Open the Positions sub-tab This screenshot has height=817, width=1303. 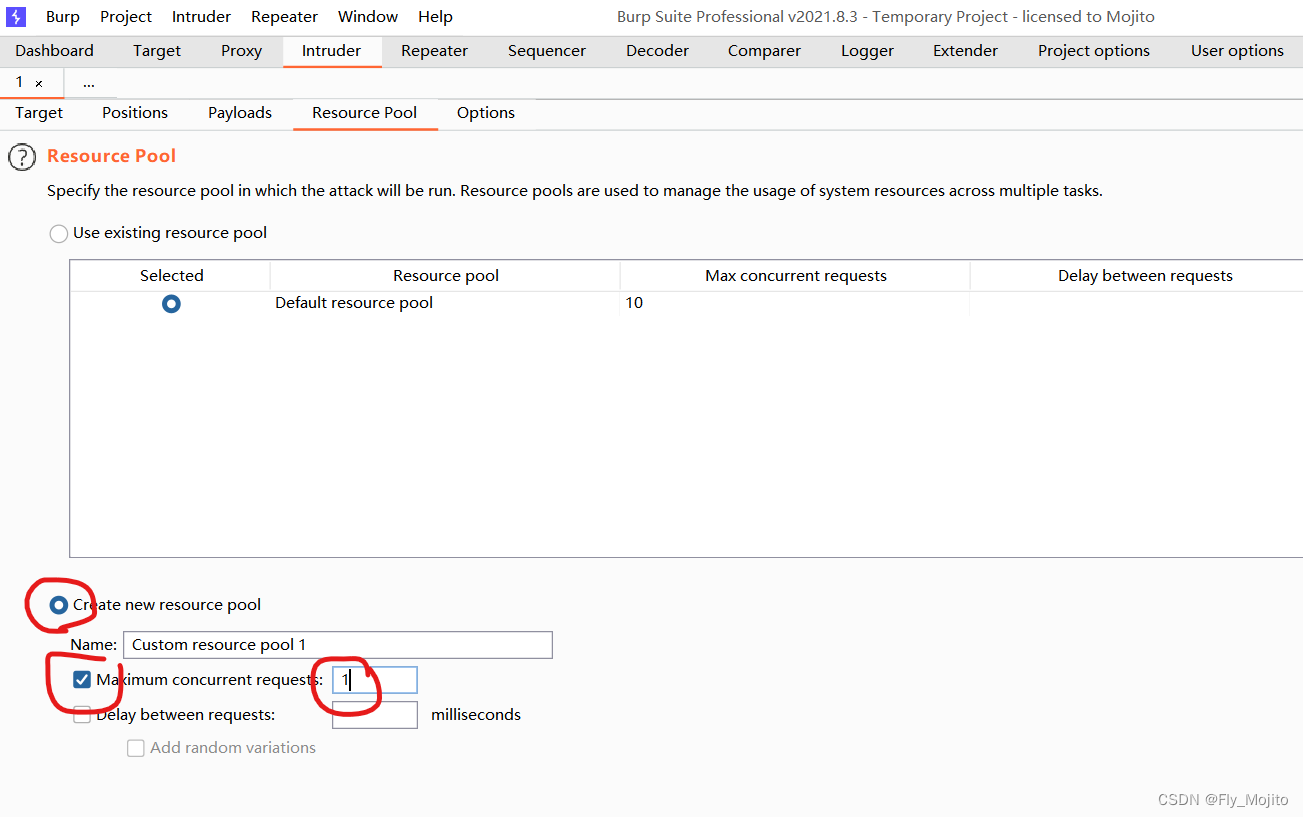[135, 113]
